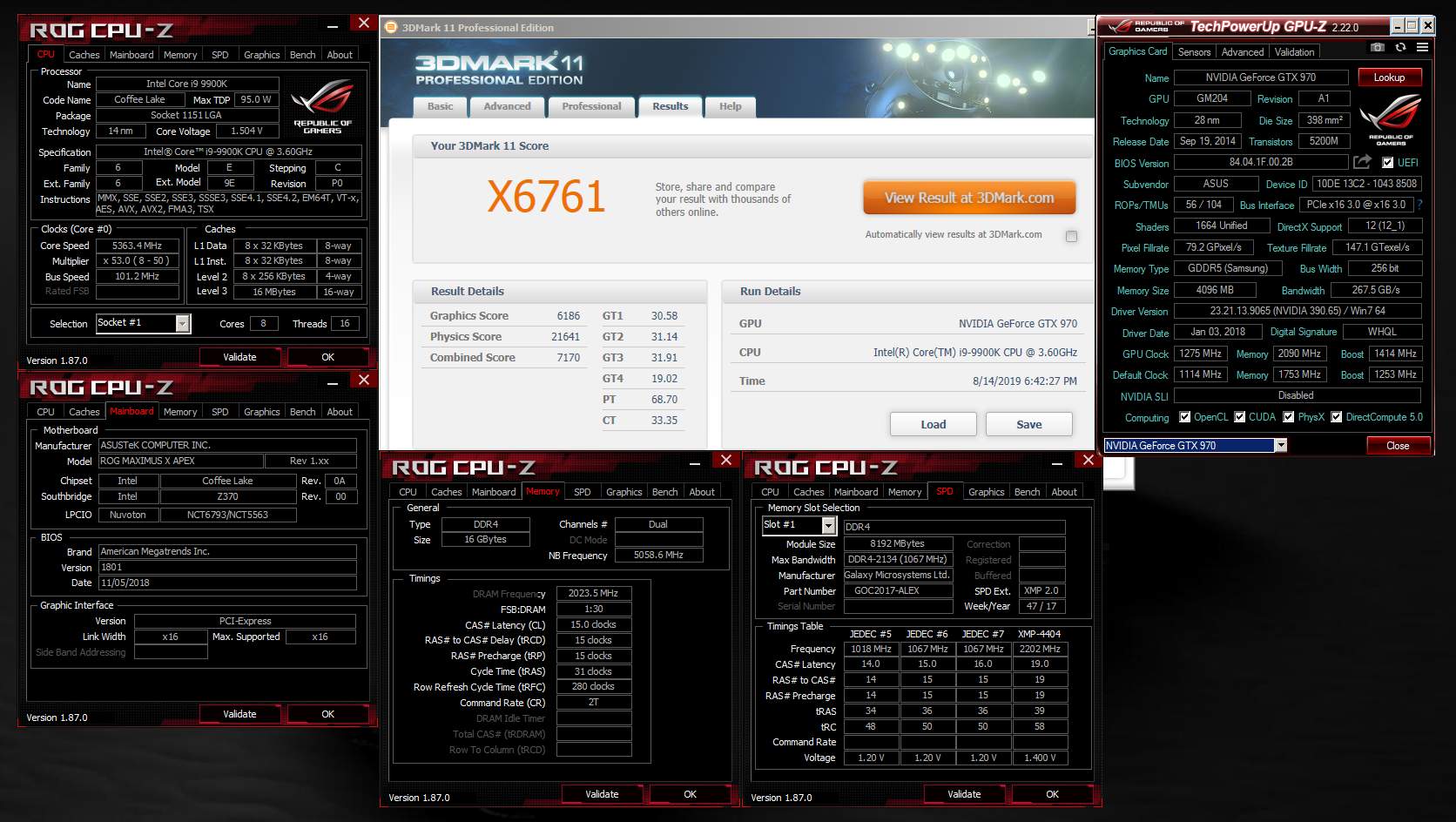
Task: Click Validate in top-left CPU-Z CPU window
Action: 239,357
